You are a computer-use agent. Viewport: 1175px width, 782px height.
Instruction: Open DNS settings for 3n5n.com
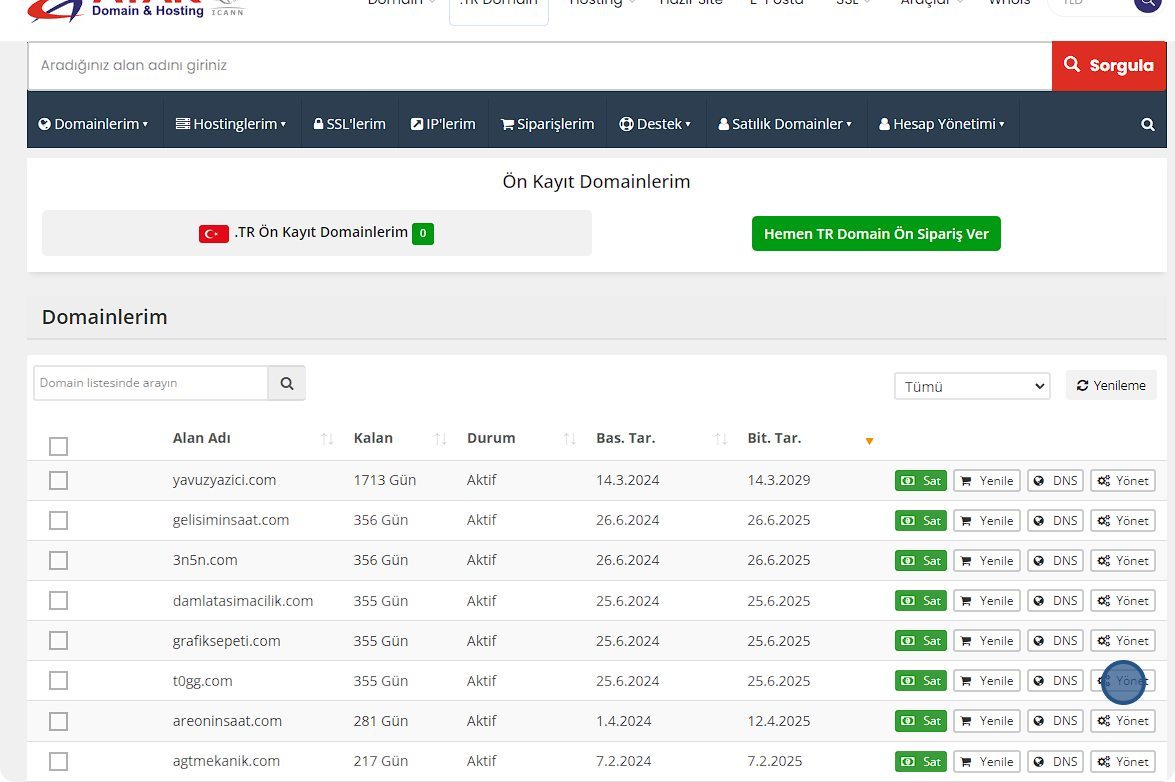point(1055,561)
